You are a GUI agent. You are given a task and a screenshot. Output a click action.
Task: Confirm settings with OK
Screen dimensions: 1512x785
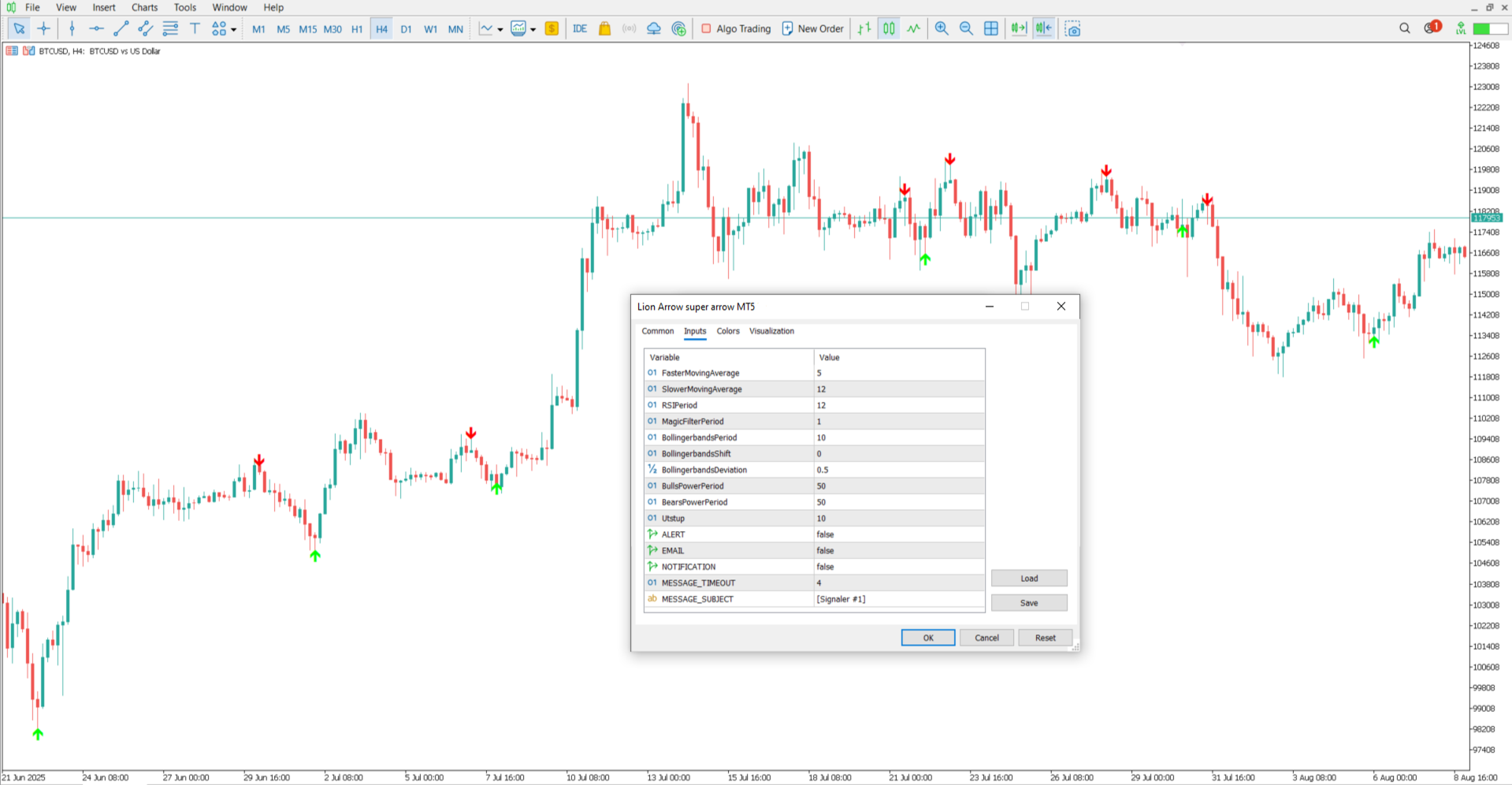(x=927, y=638)
